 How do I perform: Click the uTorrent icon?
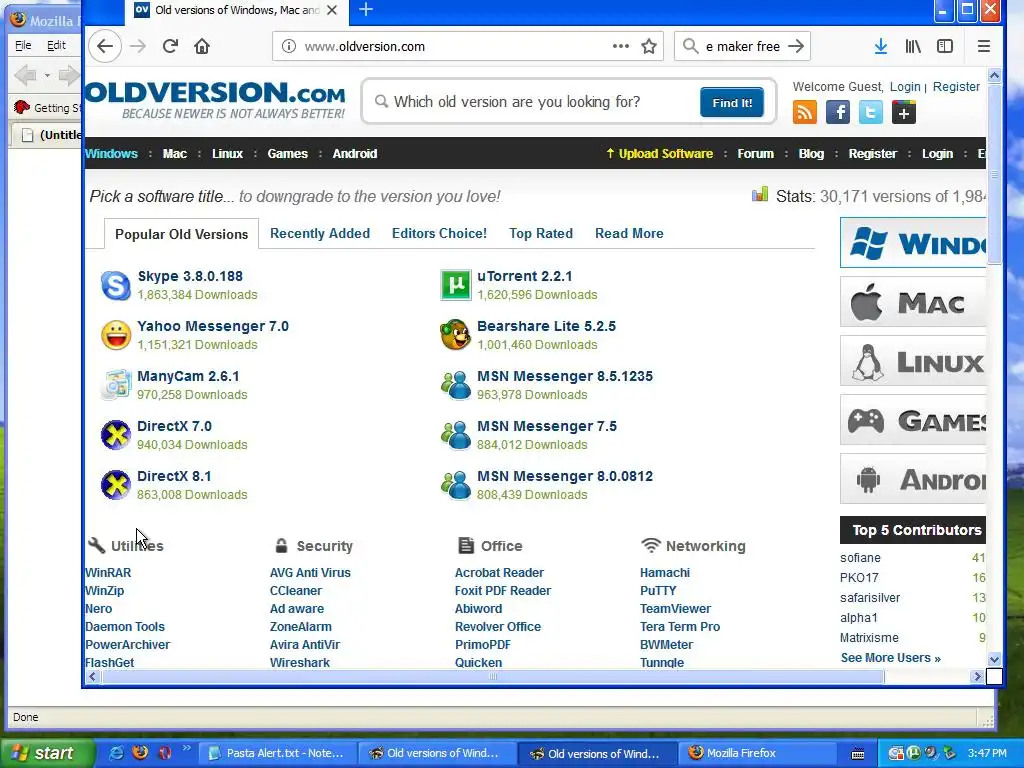click(x=456, y=285)
